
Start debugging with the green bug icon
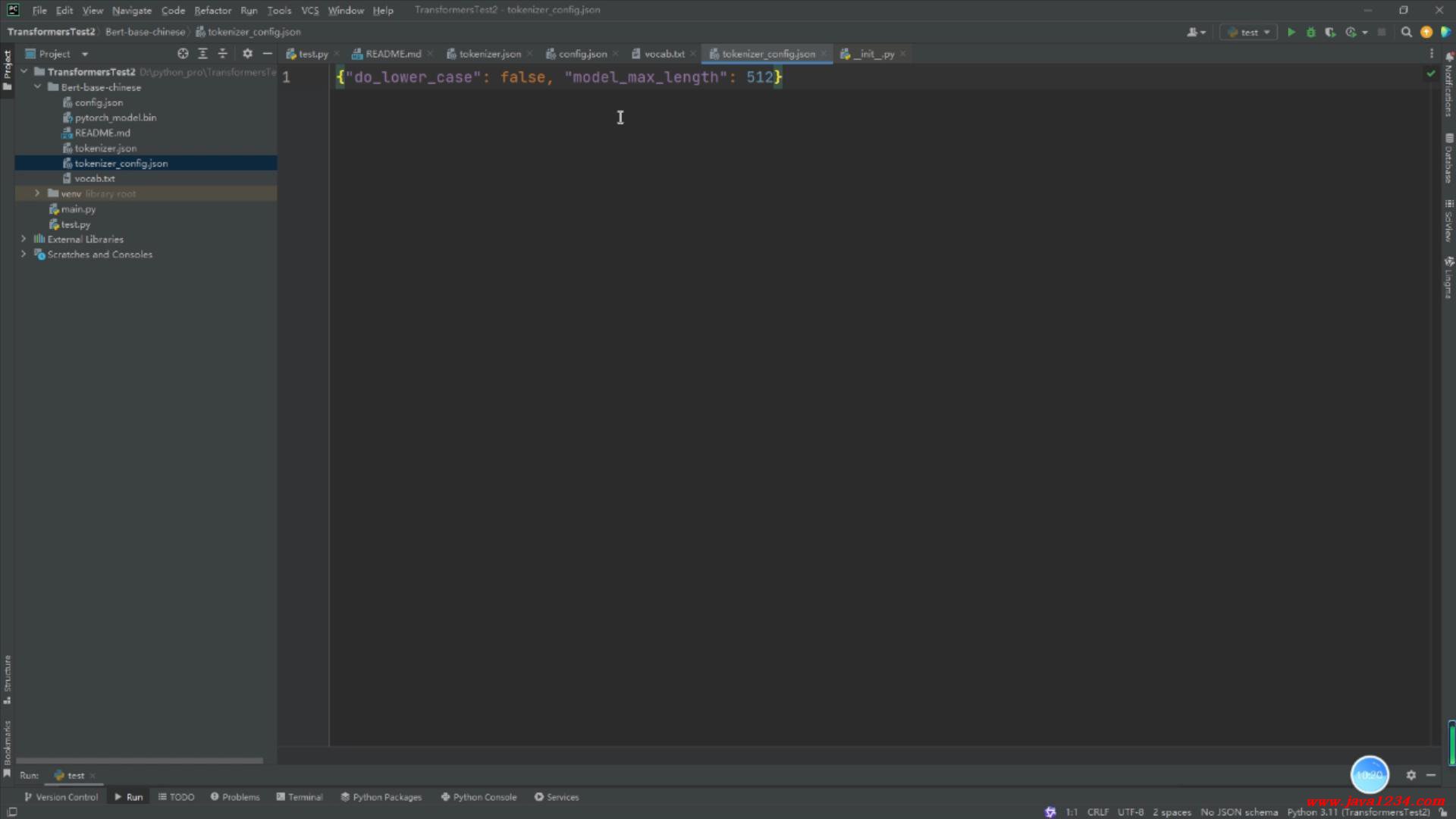(x=1310, y=33)
